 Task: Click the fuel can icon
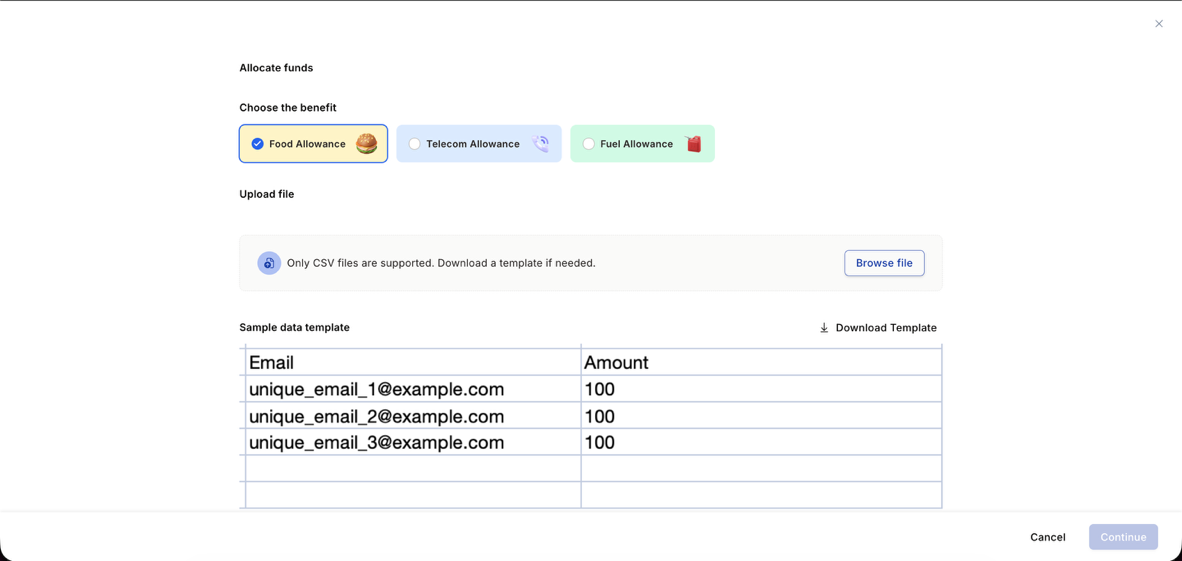point(694,144)
